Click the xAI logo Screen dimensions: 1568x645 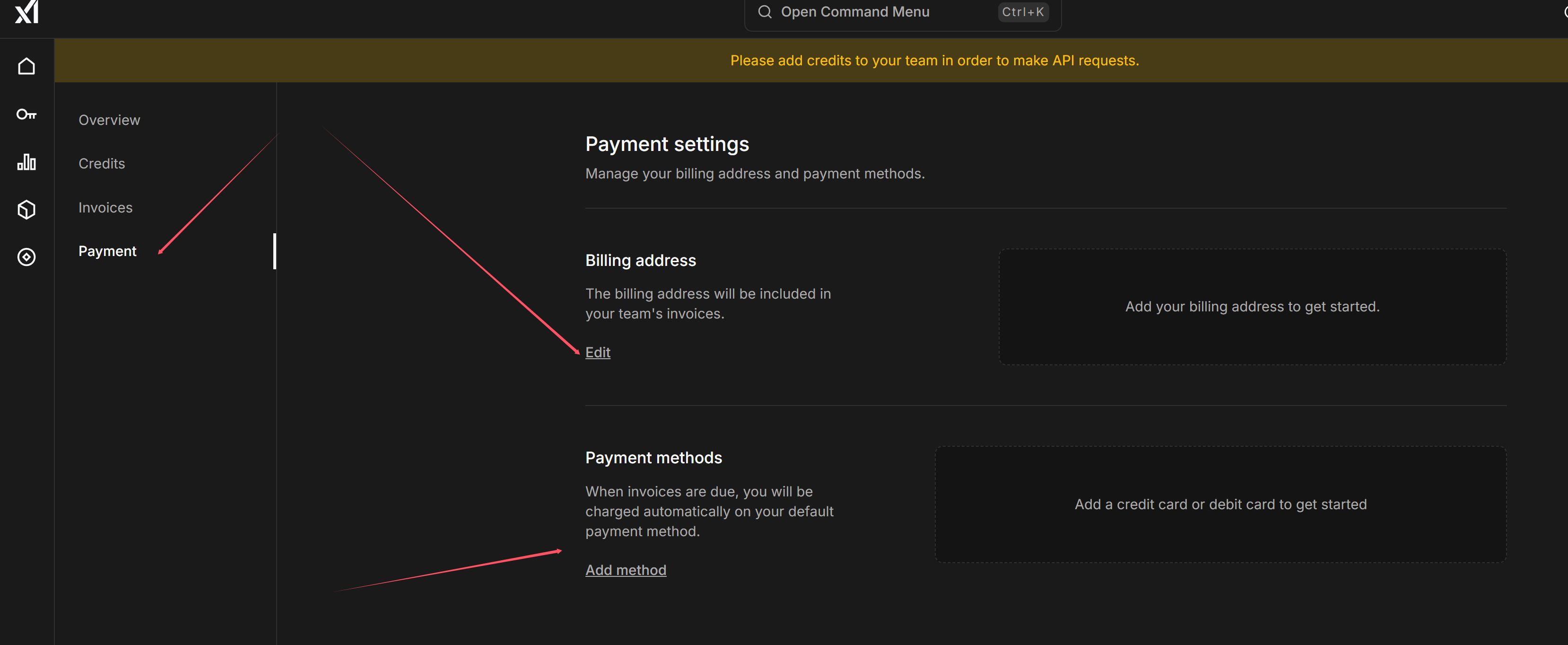point(27,11)
